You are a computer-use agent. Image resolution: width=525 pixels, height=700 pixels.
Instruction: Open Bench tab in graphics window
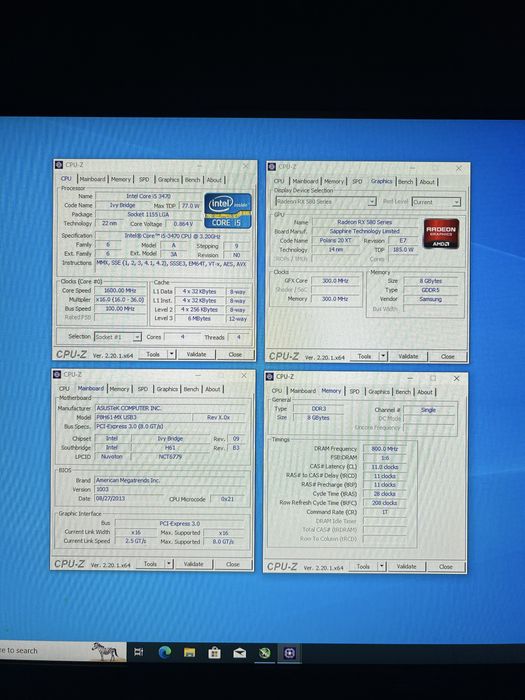tap(405, 182)
